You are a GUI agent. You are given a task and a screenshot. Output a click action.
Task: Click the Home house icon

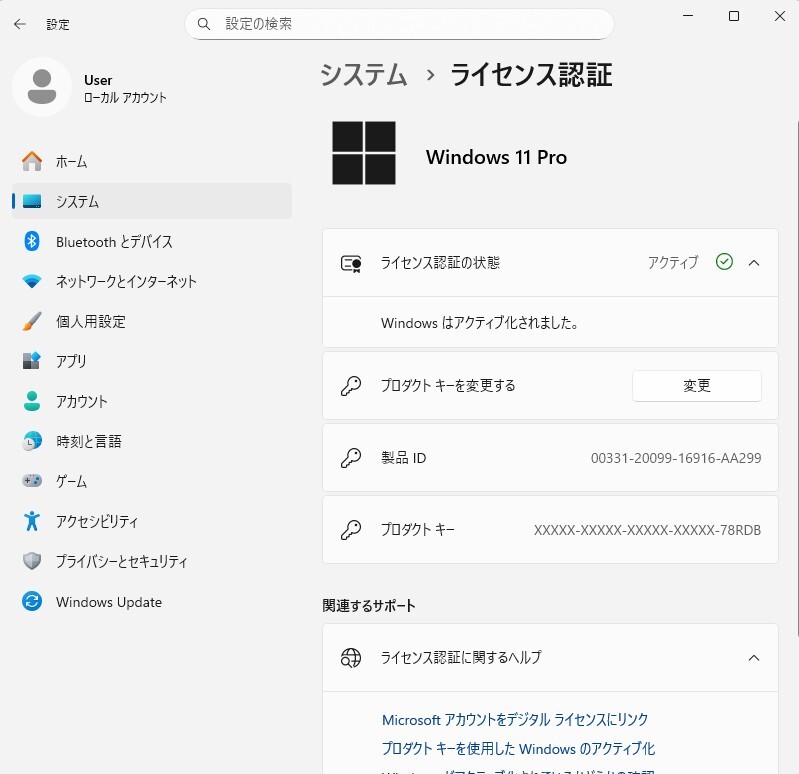point(32,162)
